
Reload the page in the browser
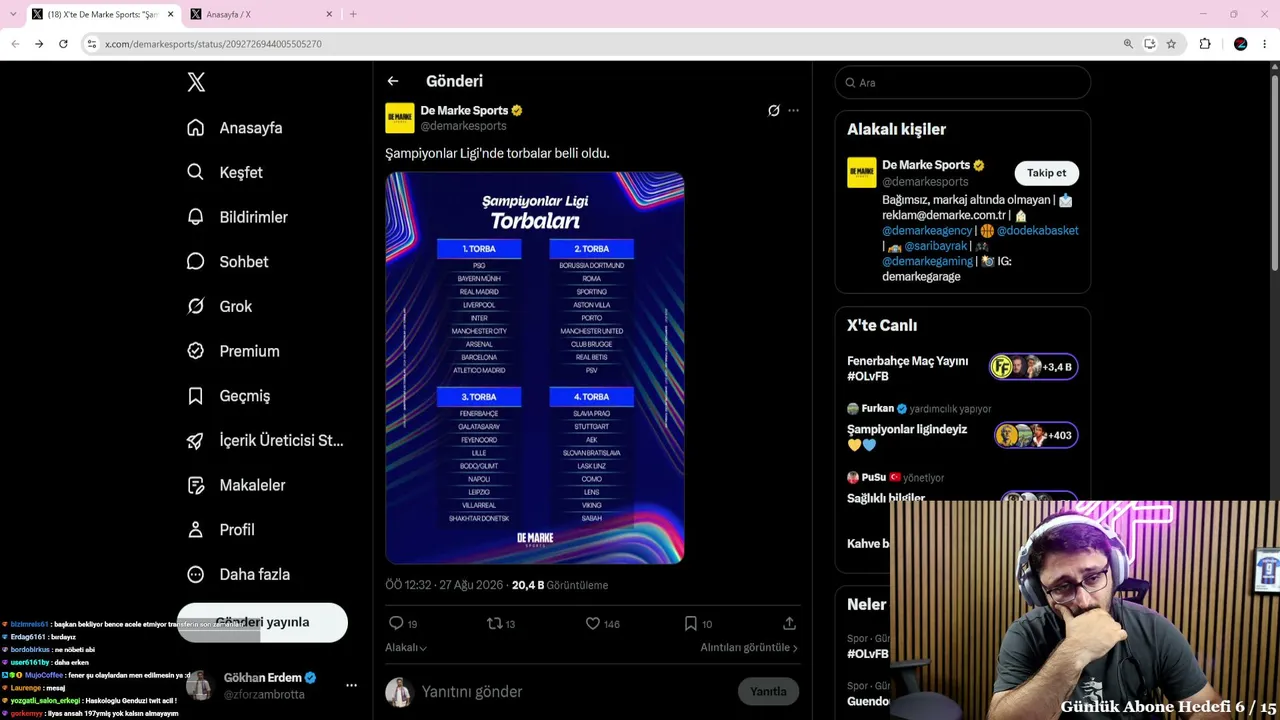pyautogui.click(x=63, y=44)
